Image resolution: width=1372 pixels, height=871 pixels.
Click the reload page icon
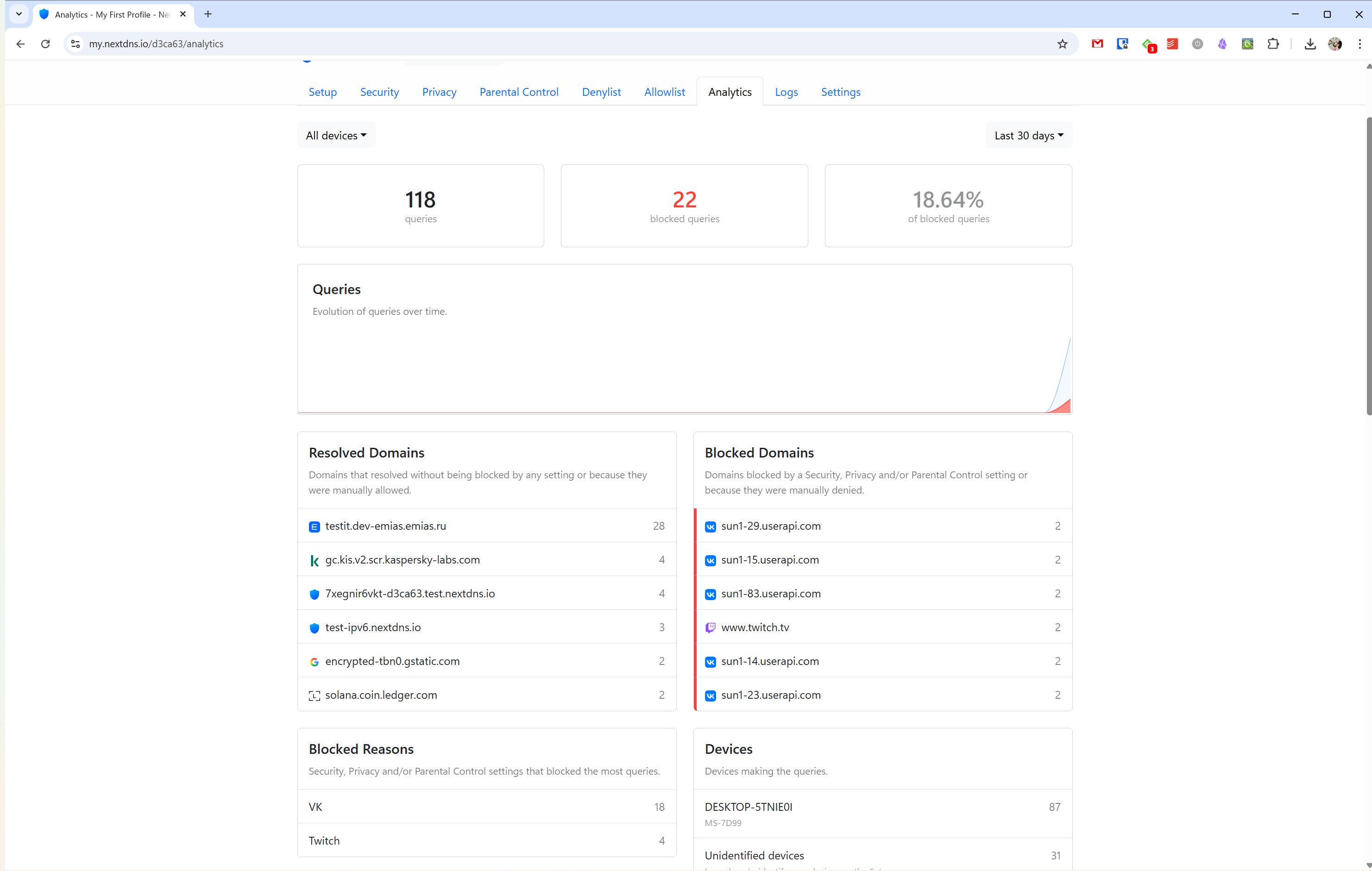[45, 44]
